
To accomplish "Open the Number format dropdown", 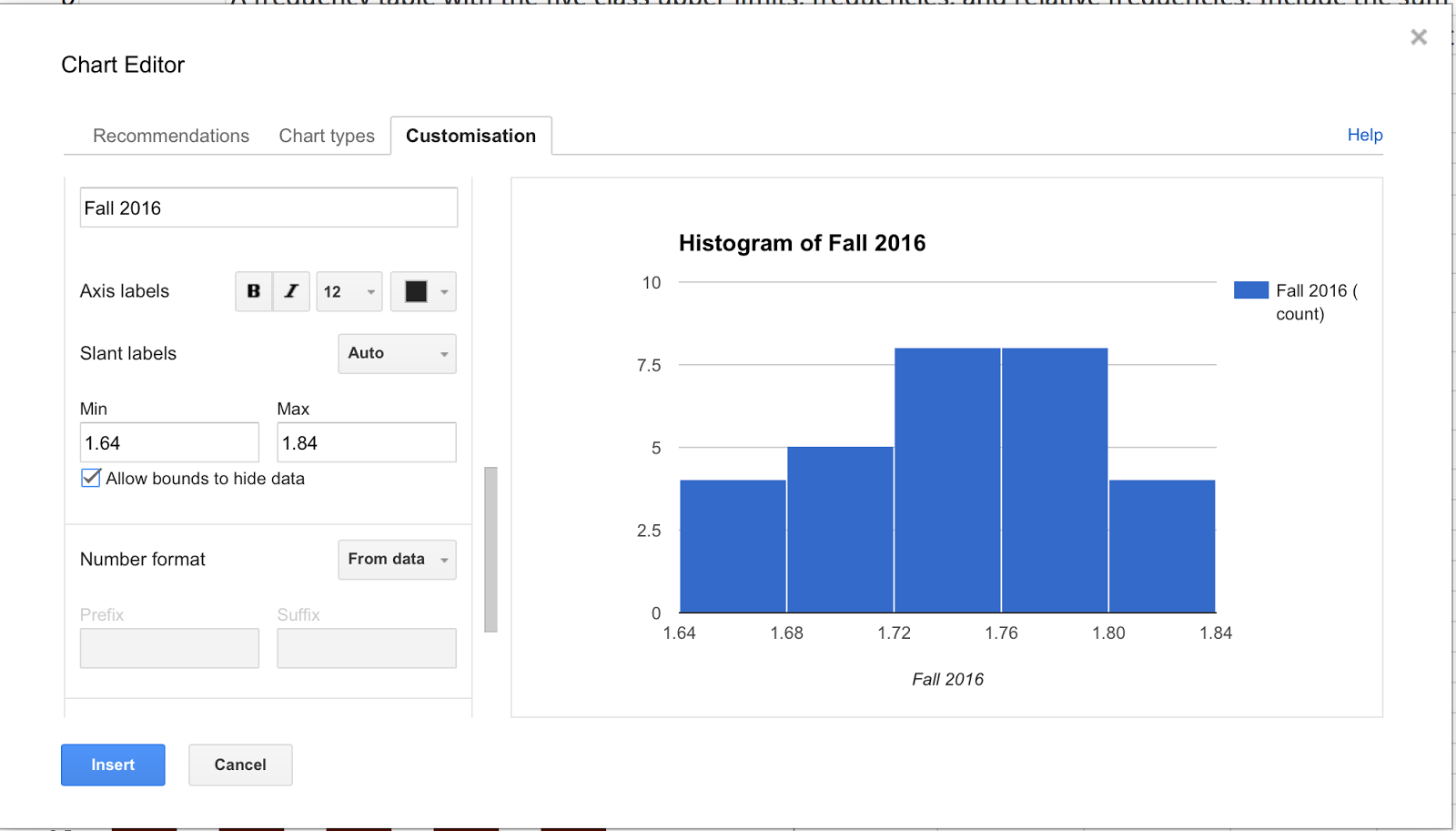I will point(396,559).
